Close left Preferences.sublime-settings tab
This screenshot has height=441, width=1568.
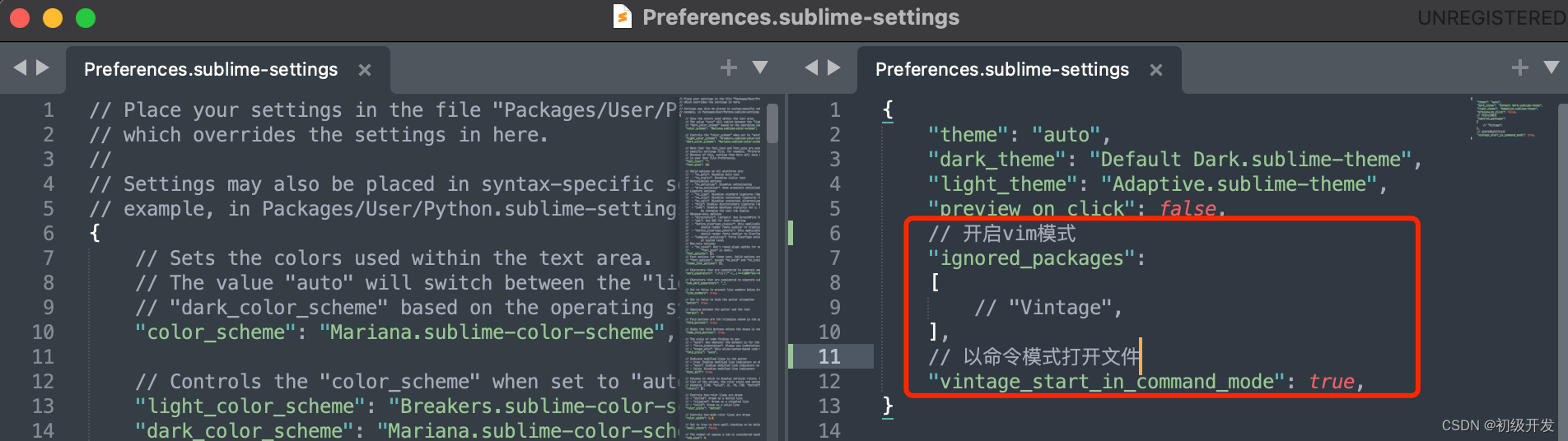365,70
